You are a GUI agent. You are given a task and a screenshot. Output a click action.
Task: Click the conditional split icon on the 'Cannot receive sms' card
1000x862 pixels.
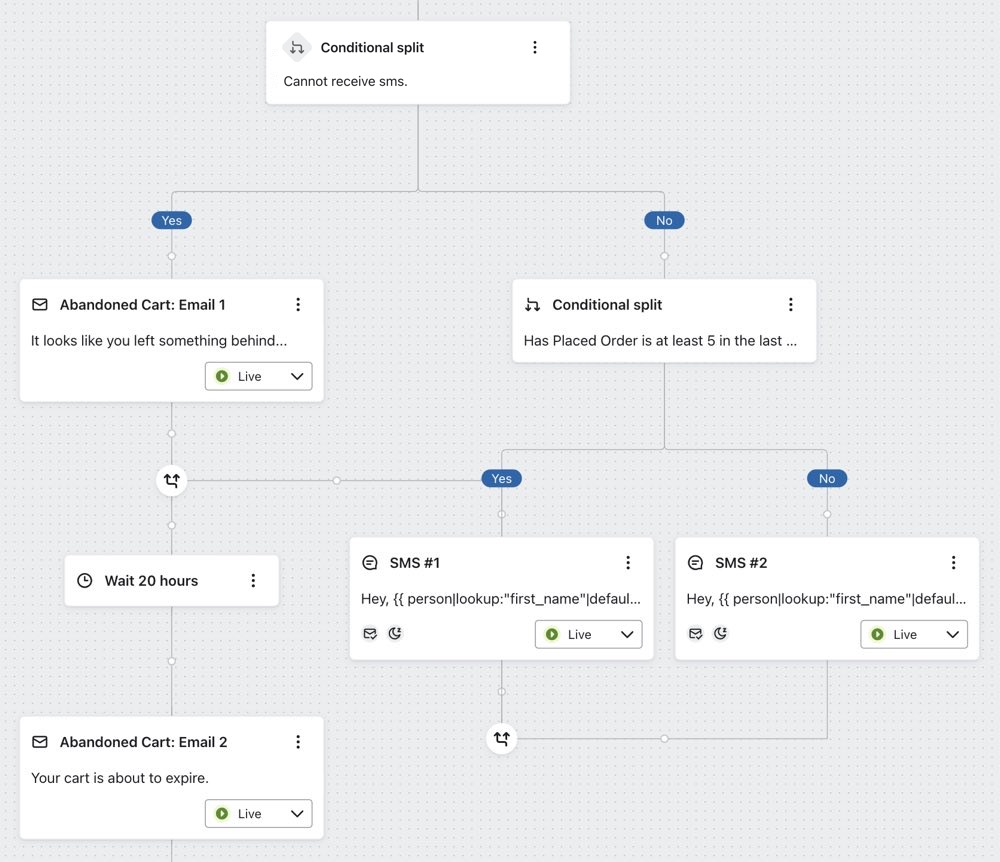click(296, 47)
